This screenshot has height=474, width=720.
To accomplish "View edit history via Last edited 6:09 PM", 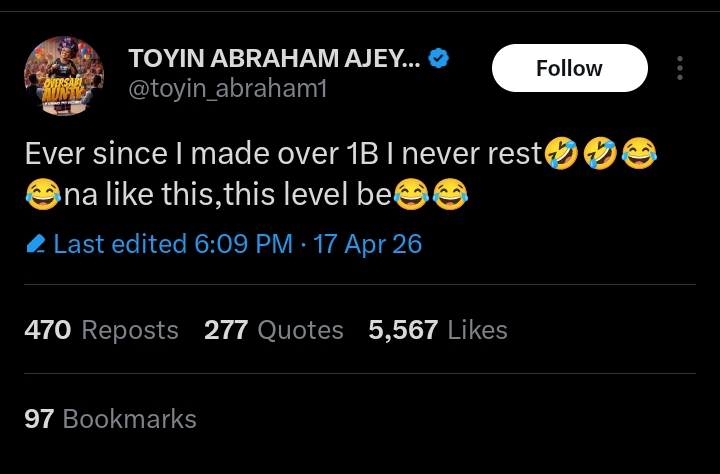I will (173, 244).
